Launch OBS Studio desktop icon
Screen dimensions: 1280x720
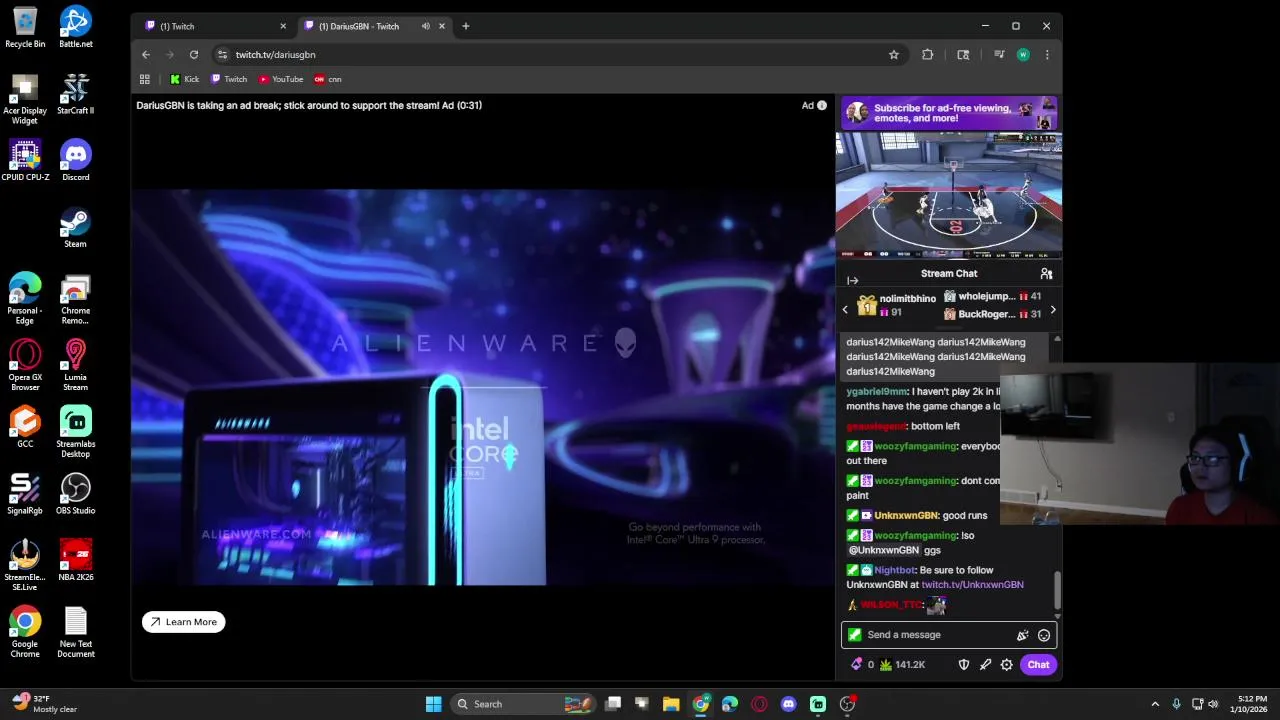tap(75, 494)
